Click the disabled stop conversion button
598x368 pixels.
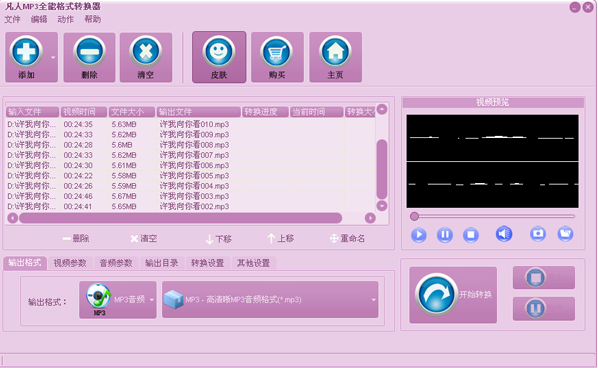[x=544, y=277]
